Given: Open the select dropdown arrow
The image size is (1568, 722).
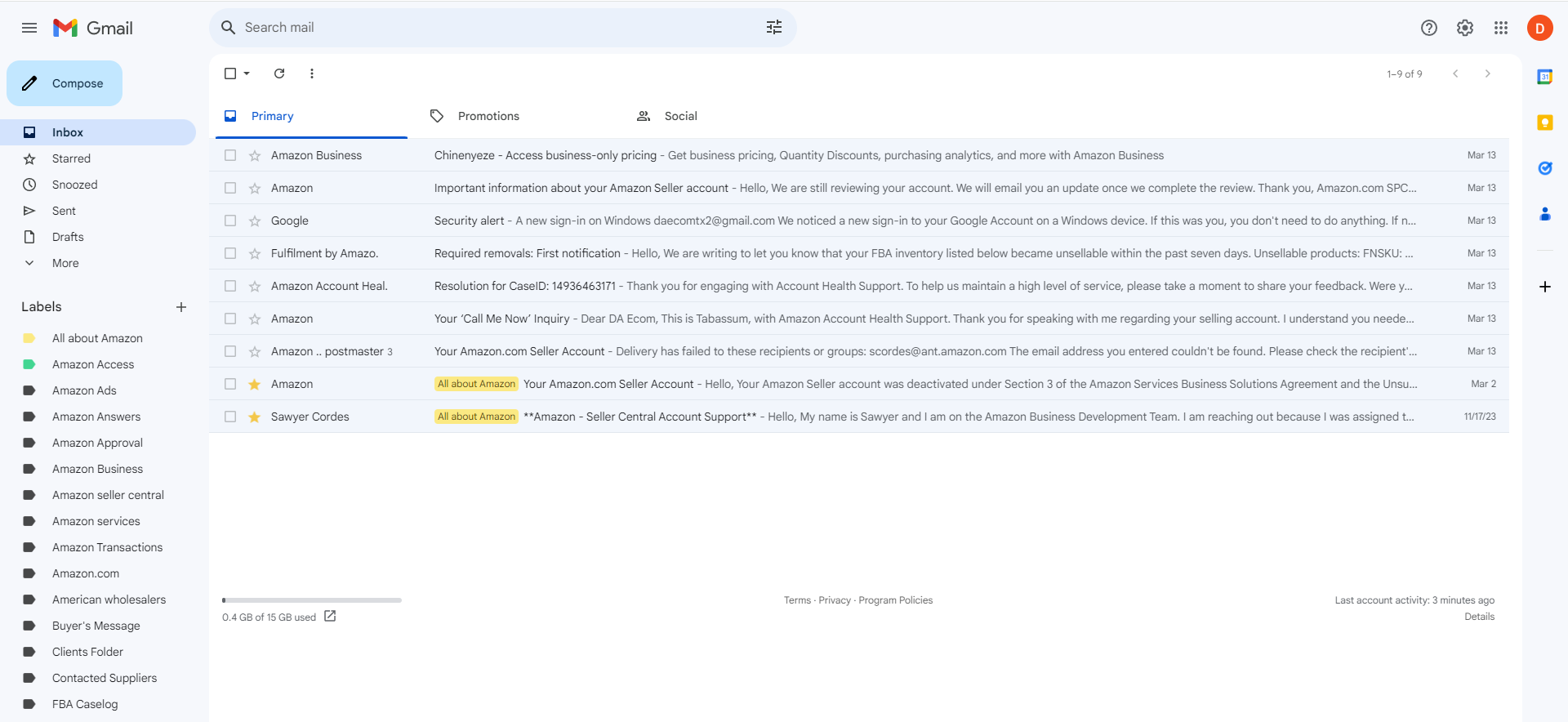Looking at the screenshot, I should 247,74.
